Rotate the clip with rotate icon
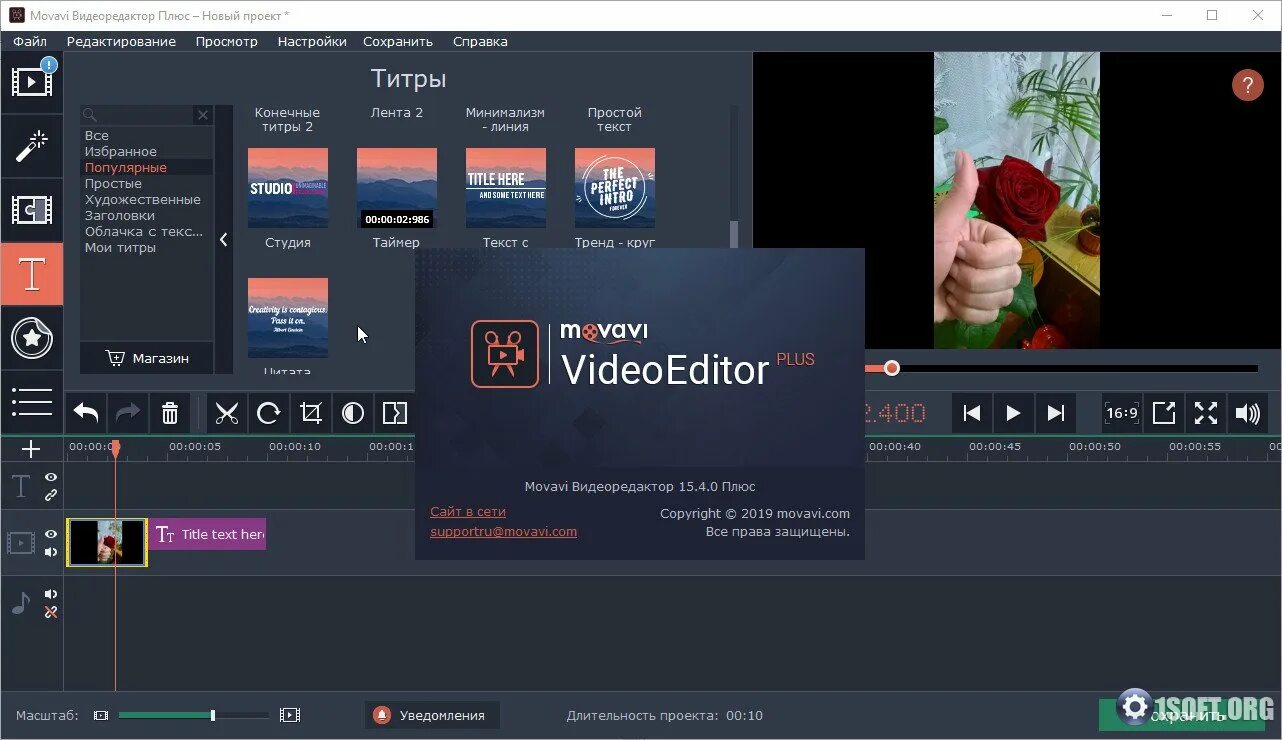The image size is (1282, 740). point(269,413)
